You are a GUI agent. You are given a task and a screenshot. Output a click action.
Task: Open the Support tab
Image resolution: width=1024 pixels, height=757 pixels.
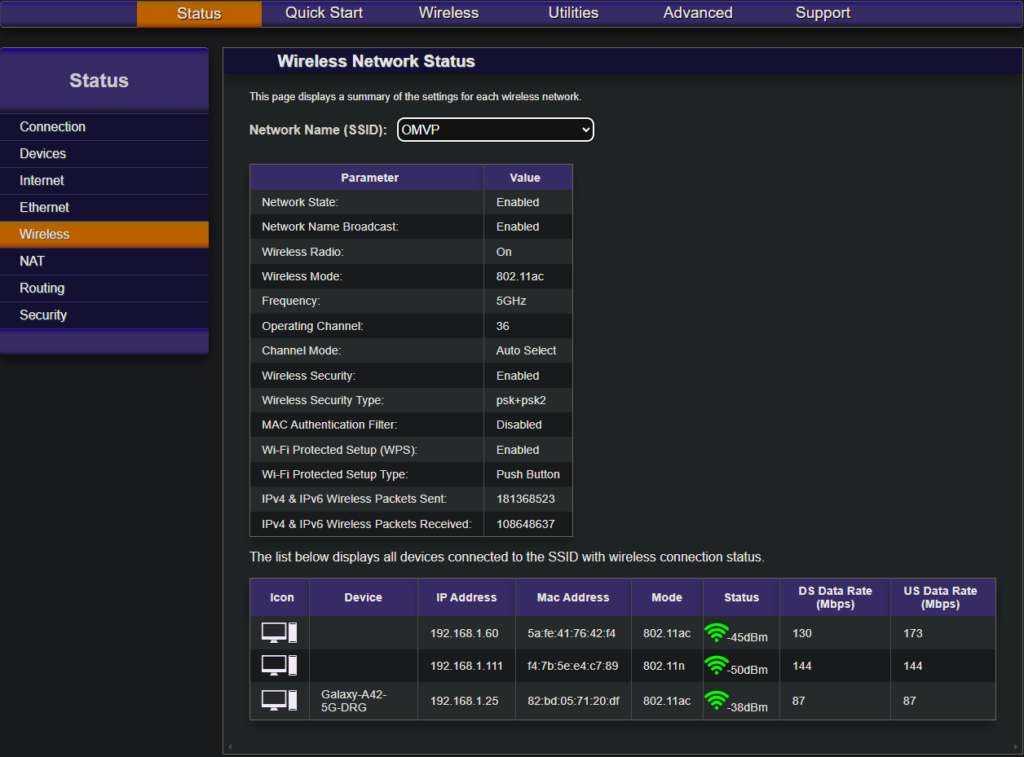pos(822,13)
